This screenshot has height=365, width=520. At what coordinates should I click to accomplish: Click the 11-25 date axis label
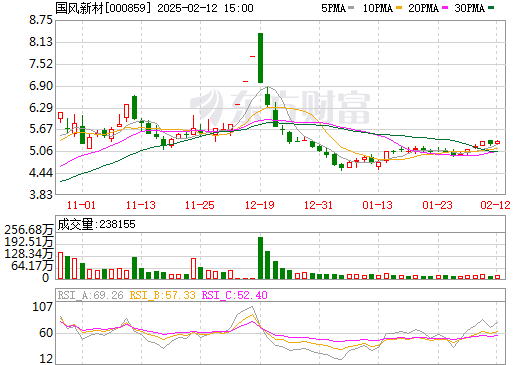tap(200, 205)
